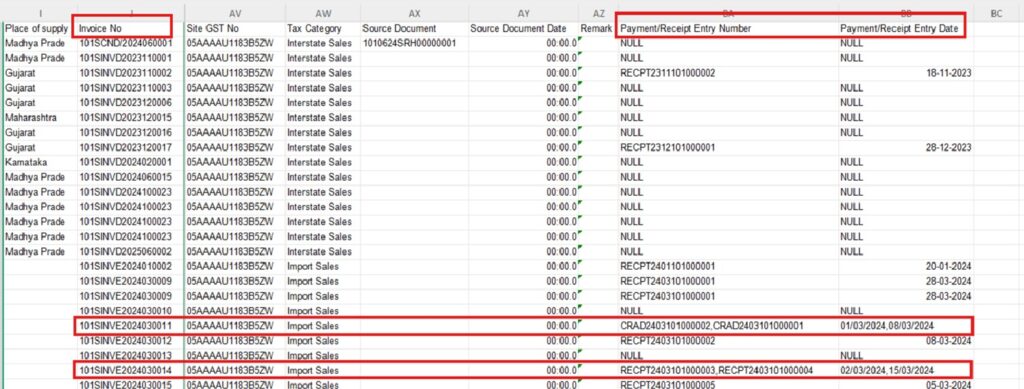
Task: Select the Karnataka place of supply cell
Action: coord(40,163)
